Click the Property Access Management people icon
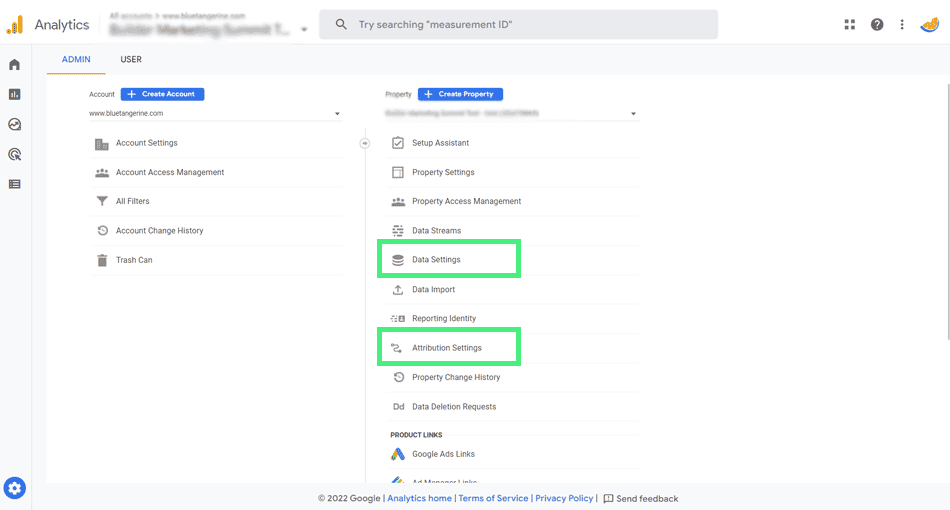The image size is (950, 510). [398, 202]
